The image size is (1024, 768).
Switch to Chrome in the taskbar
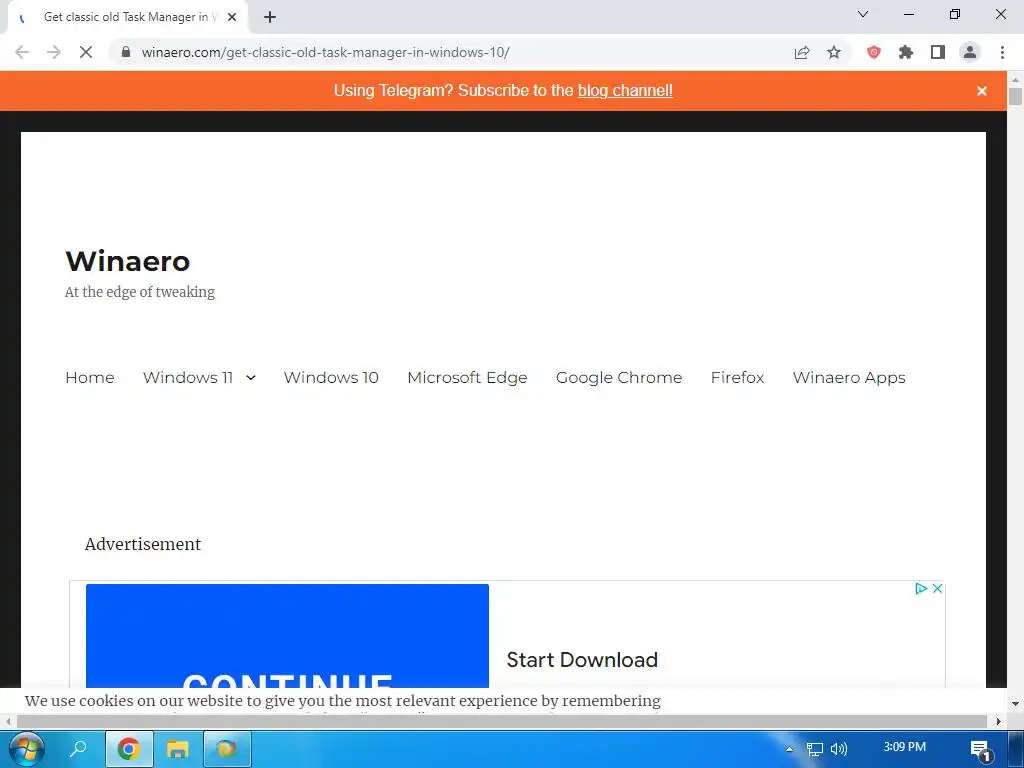pyautogui.click(x=129, y=748)
